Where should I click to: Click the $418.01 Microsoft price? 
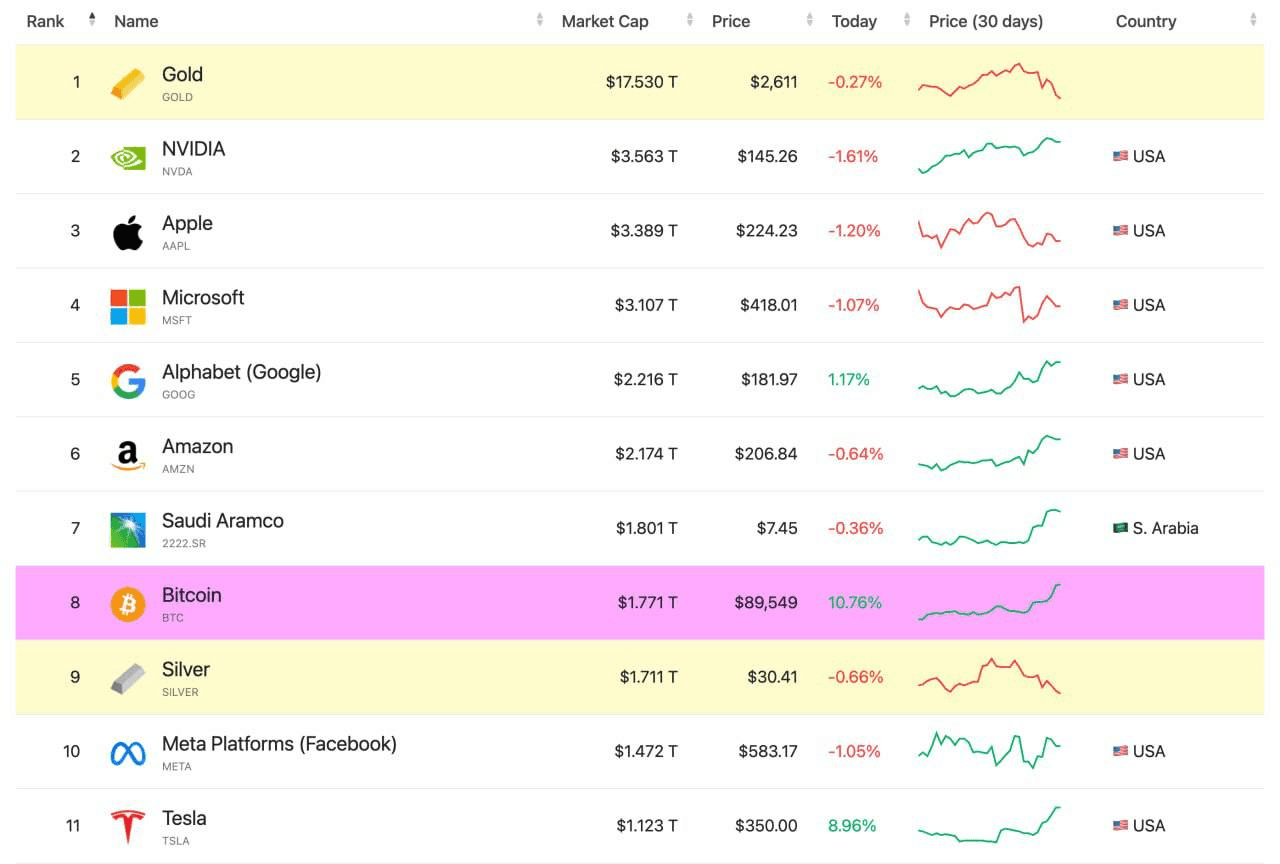769,305
